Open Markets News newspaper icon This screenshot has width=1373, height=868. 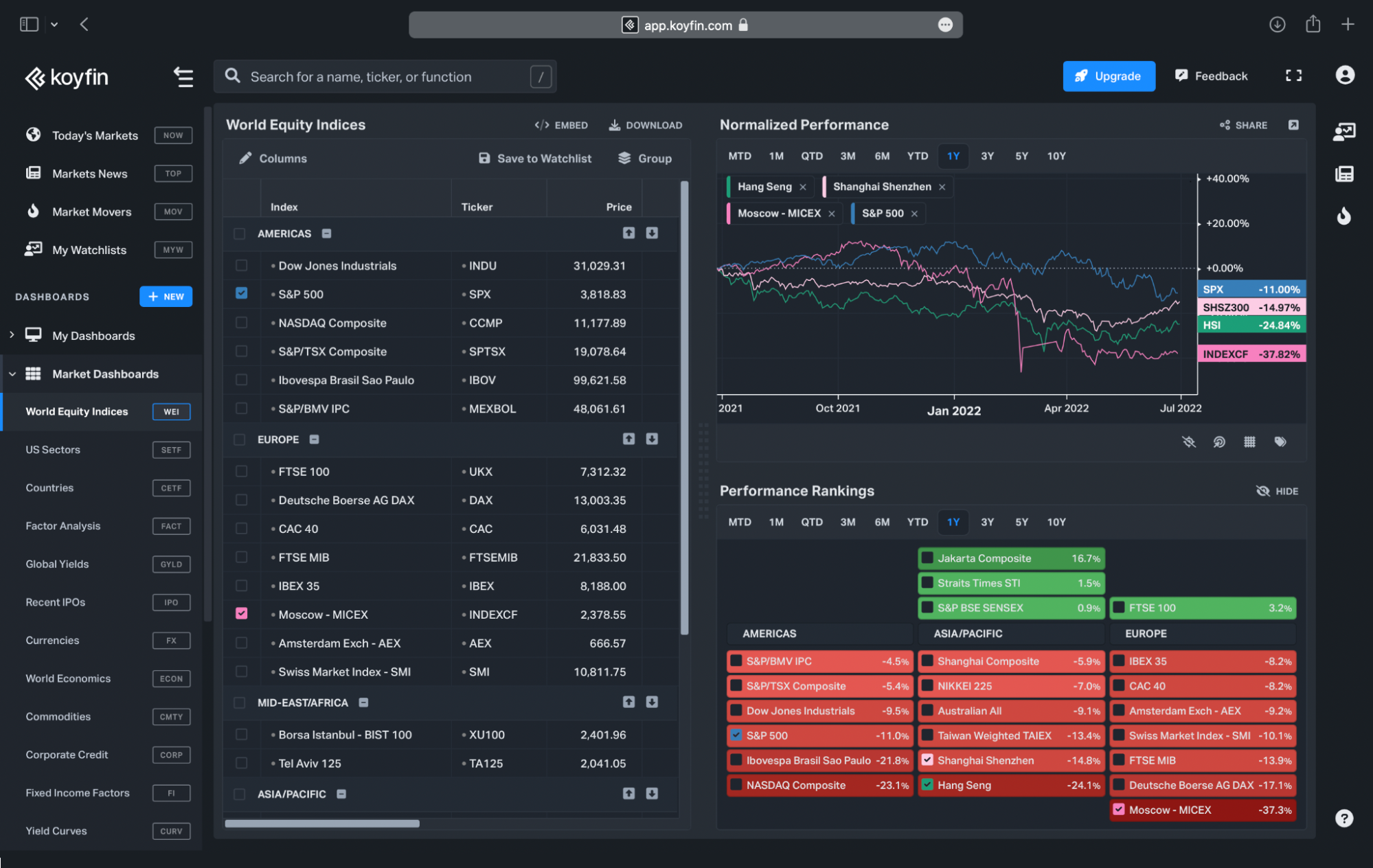[33, 173]
